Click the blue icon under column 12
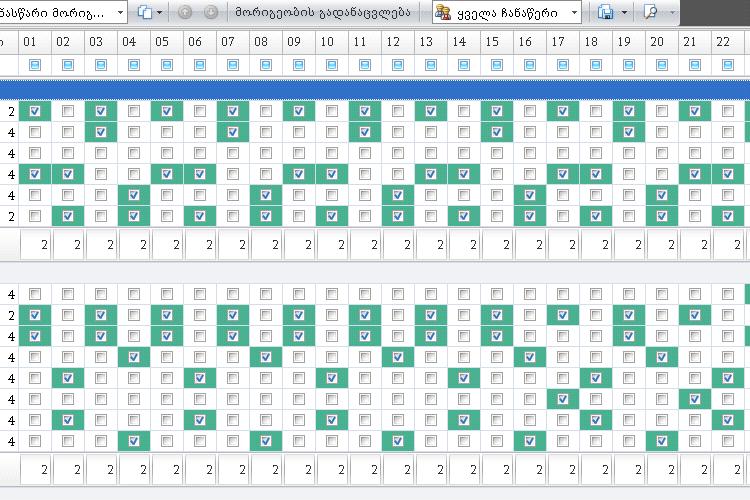This screenshot has height=500, width=750. (x=398, y=65)
